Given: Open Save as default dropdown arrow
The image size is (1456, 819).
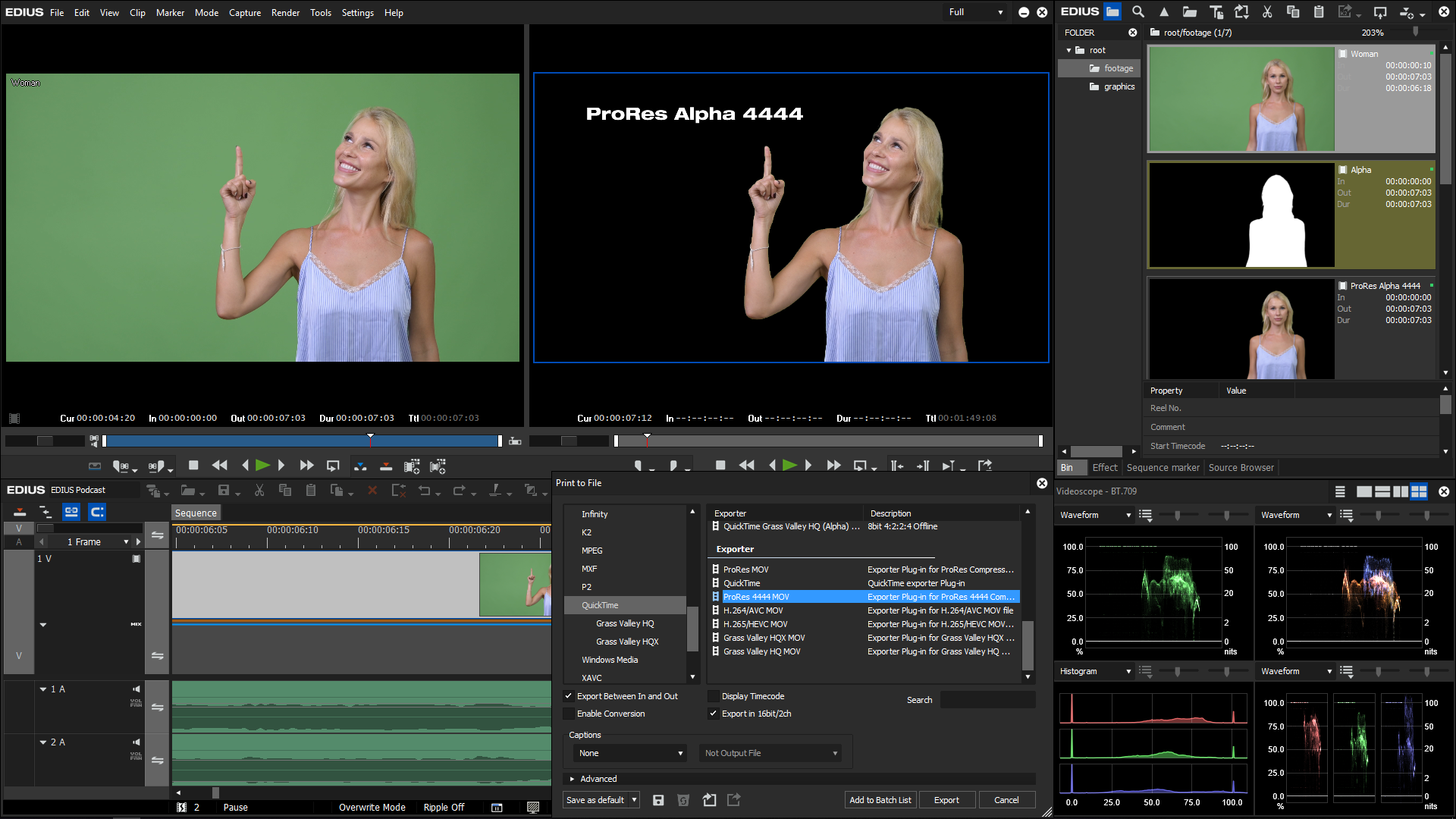Looking at the screenshot, I should (x=635, y=800).
